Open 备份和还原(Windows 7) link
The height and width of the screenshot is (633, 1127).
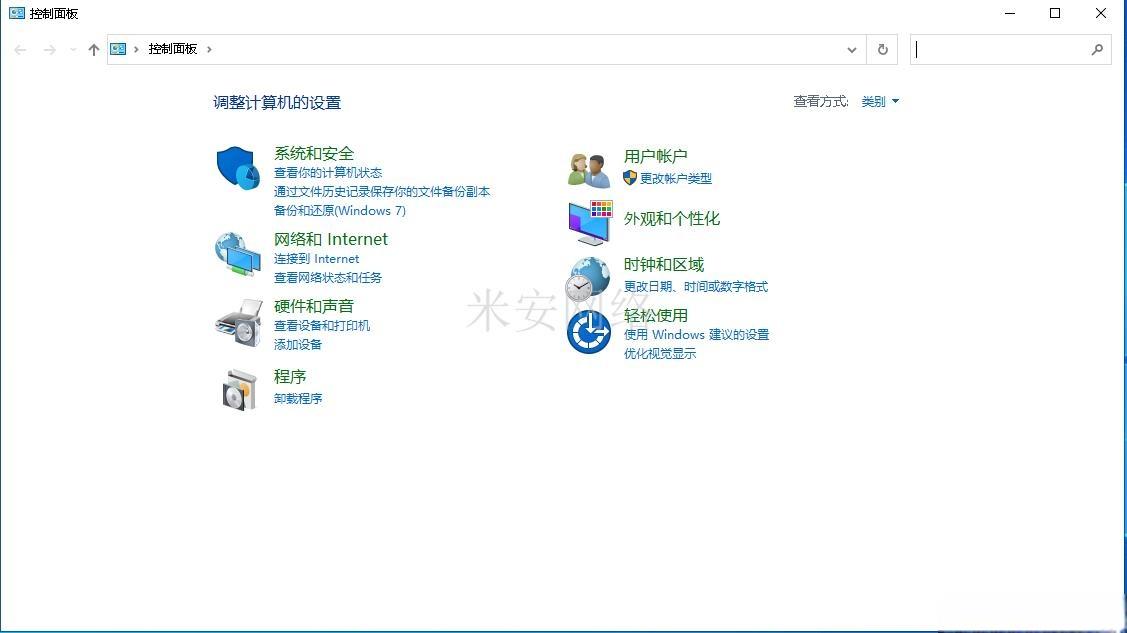click(x=340, y=211)
